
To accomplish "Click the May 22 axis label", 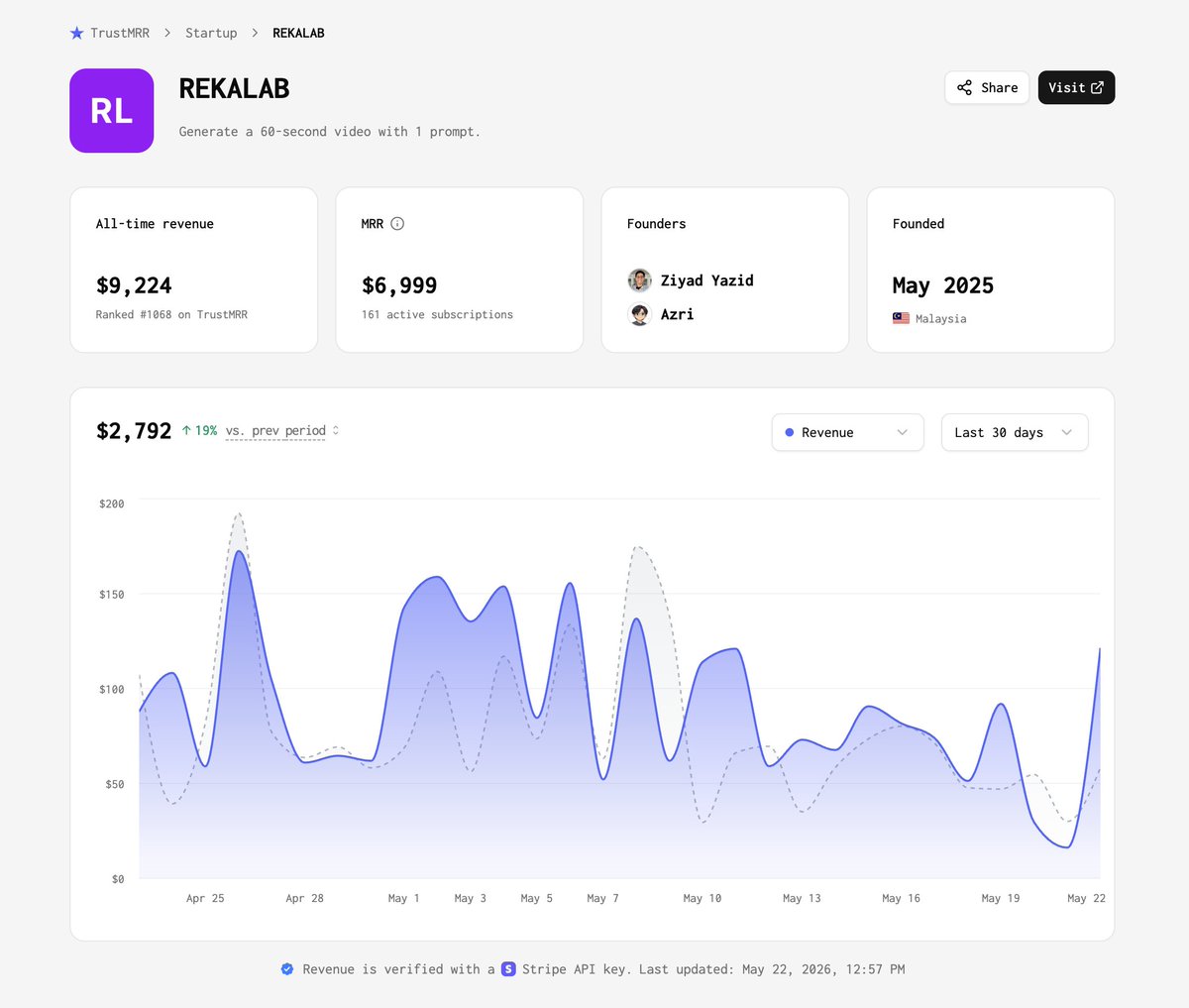I will point(1086,898).
